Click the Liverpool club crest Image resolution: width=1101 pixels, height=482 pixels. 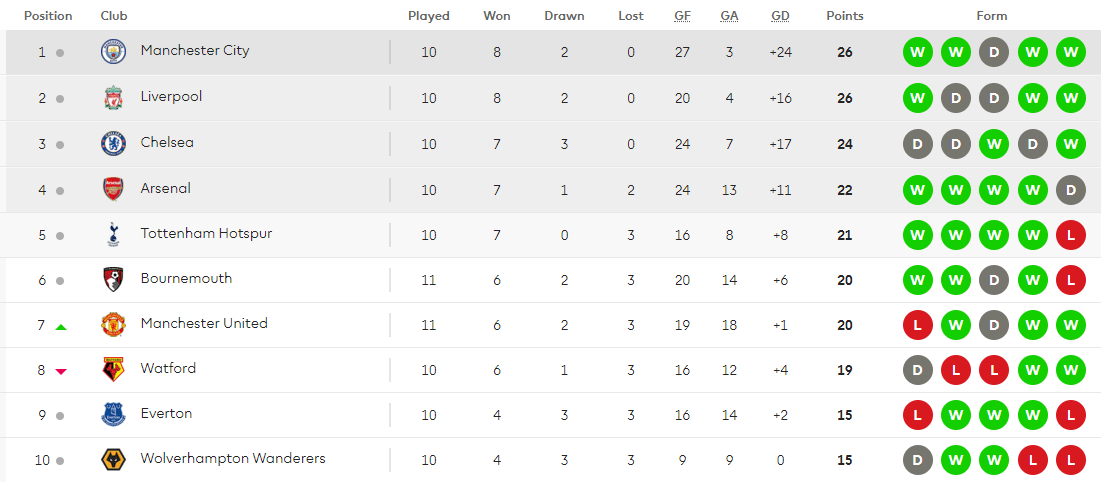coord(113,98)
